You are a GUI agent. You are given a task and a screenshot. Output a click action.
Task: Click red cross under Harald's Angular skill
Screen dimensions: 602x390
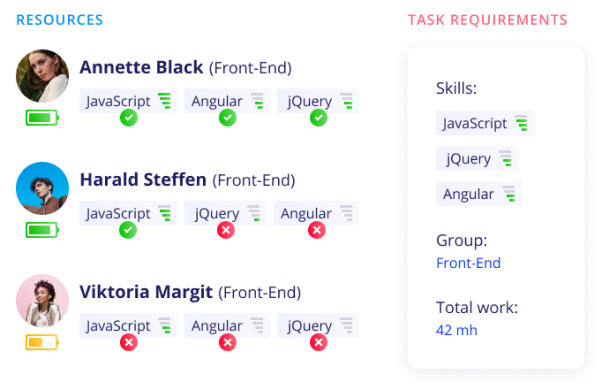tap(317, 230)
